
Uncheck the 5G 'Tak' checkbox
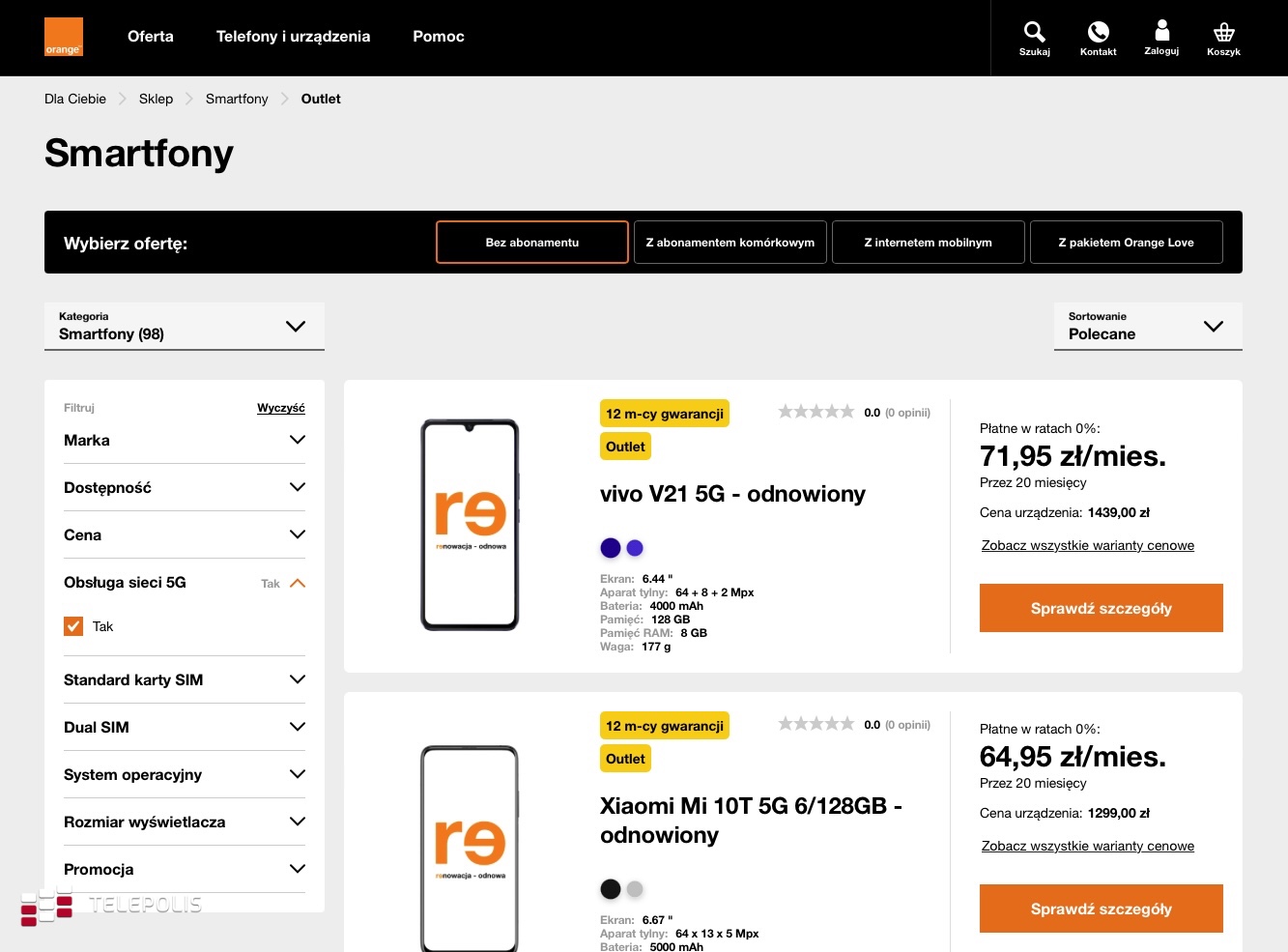(x=73, y=626)
